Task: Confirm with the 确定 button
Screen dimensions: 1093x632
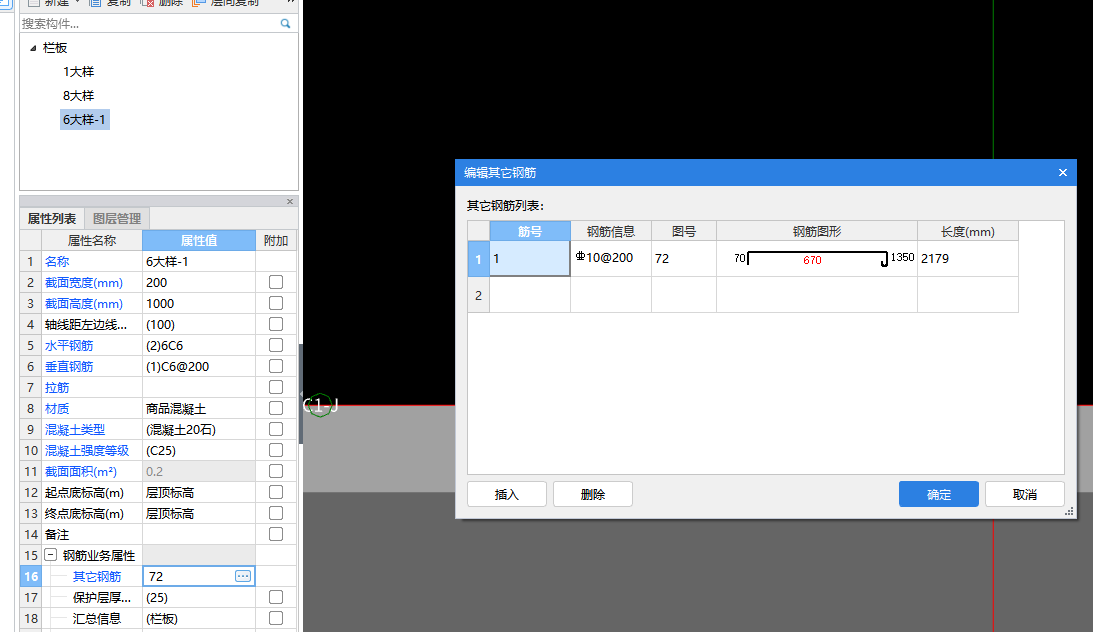Action: tap(938, 494)
